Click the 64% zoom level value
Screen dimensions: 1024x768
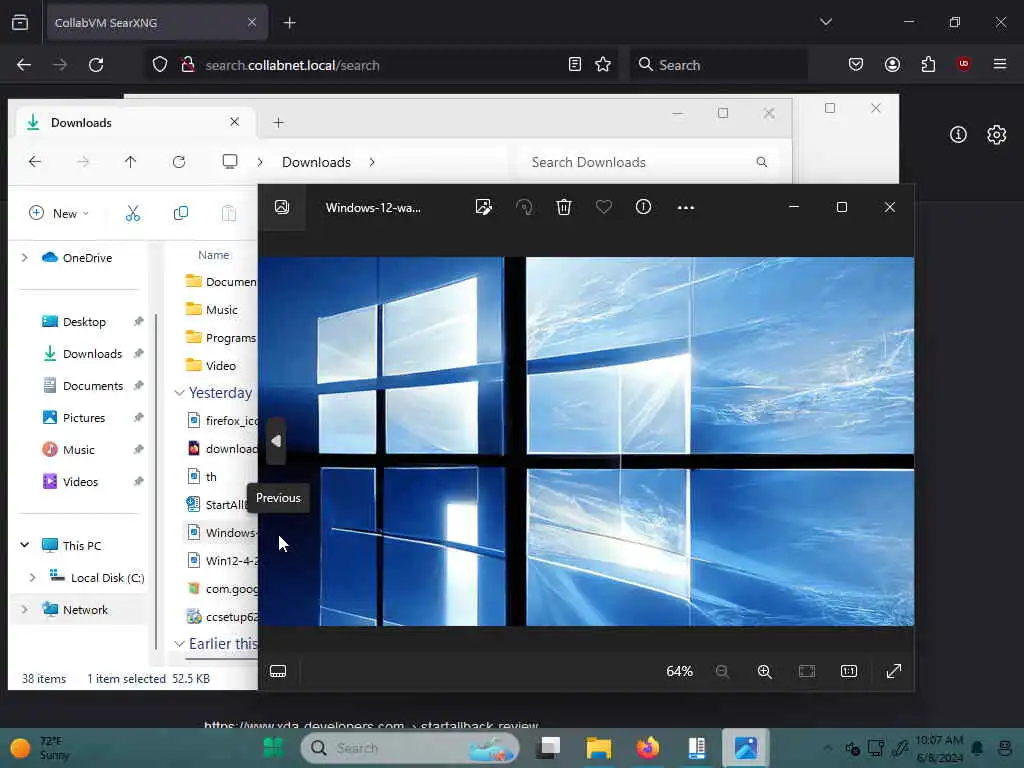679,671
